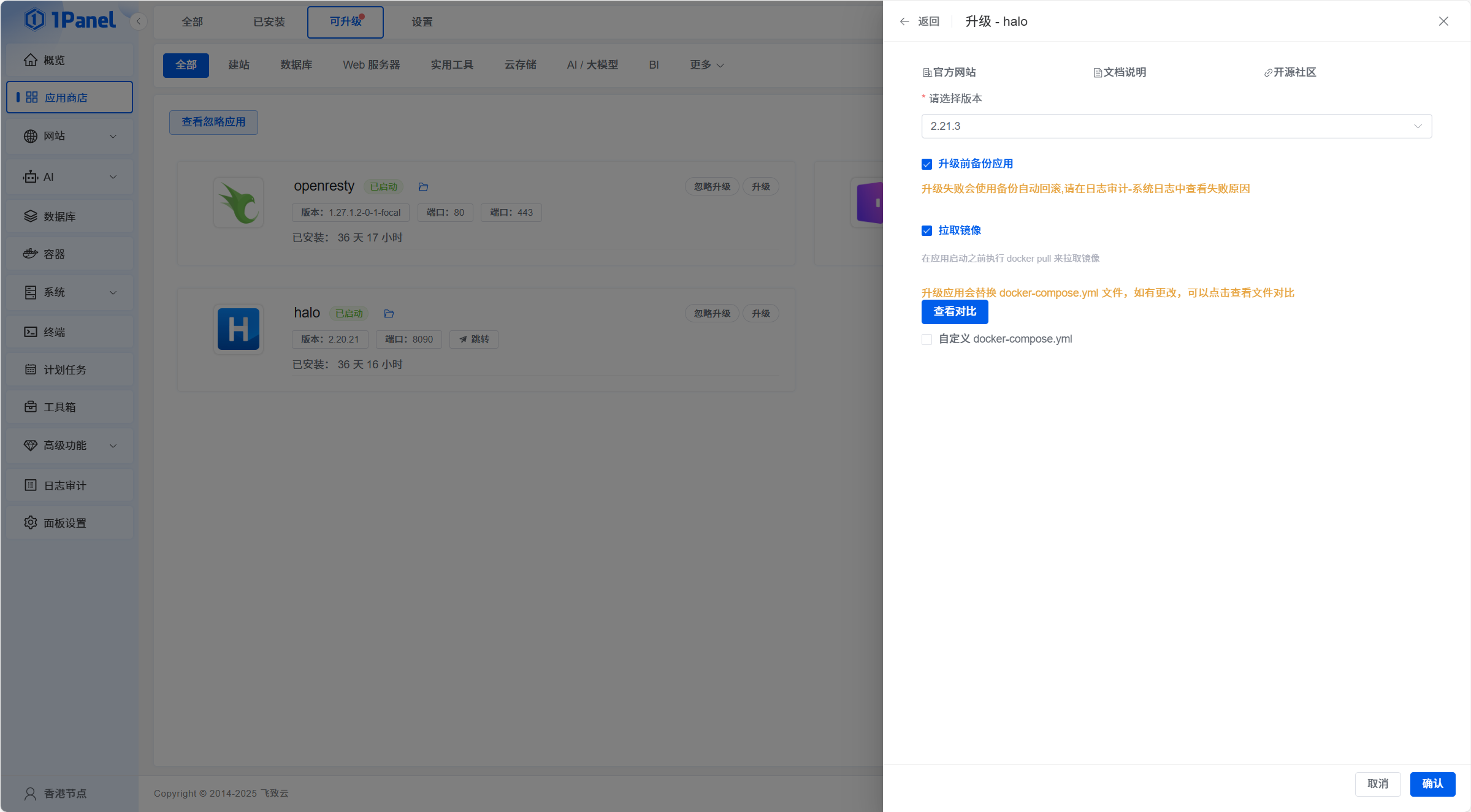Screen dimensions: 1471x812
Task: Open 面板设置 panel settings
Action: pyautogui.click(x=63, y=522)
